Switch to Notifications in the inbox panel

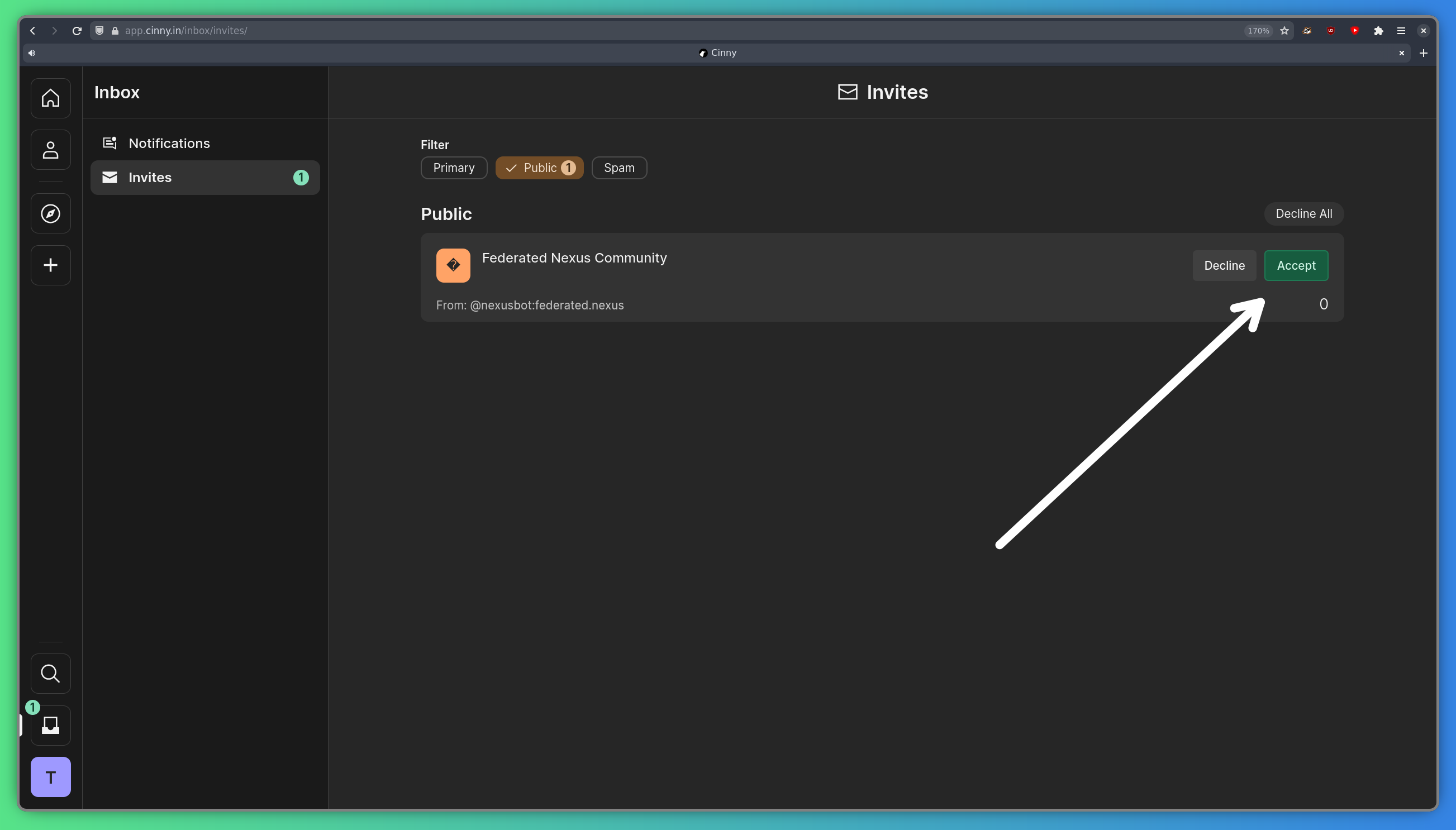pos(169,143)
